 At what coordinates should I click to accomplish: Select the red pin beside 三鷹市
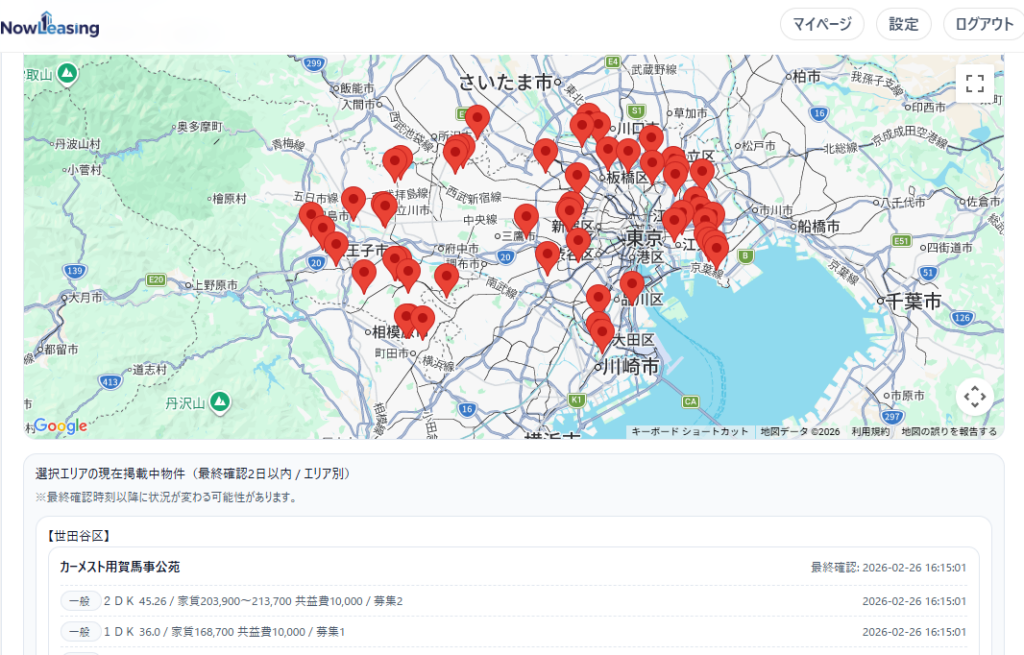tap(526, 216)
